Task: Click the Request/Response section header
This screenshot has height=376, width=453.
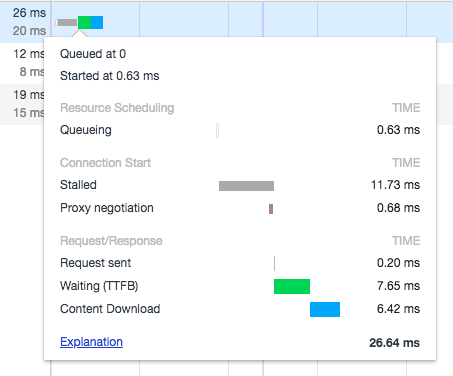Action: click(111, 241)
